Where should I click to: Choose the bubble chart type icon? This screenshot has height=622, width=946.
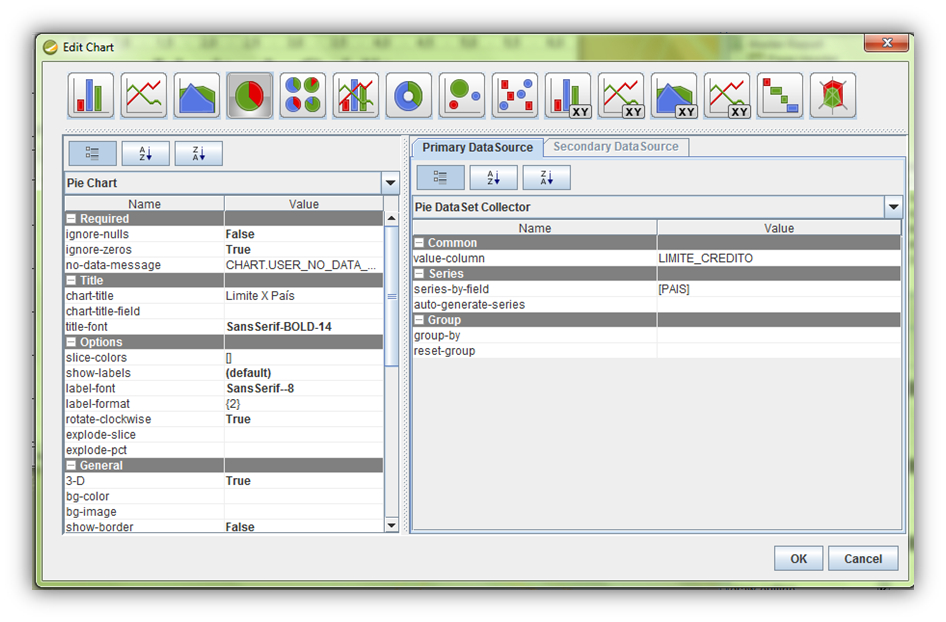point(462,96)
